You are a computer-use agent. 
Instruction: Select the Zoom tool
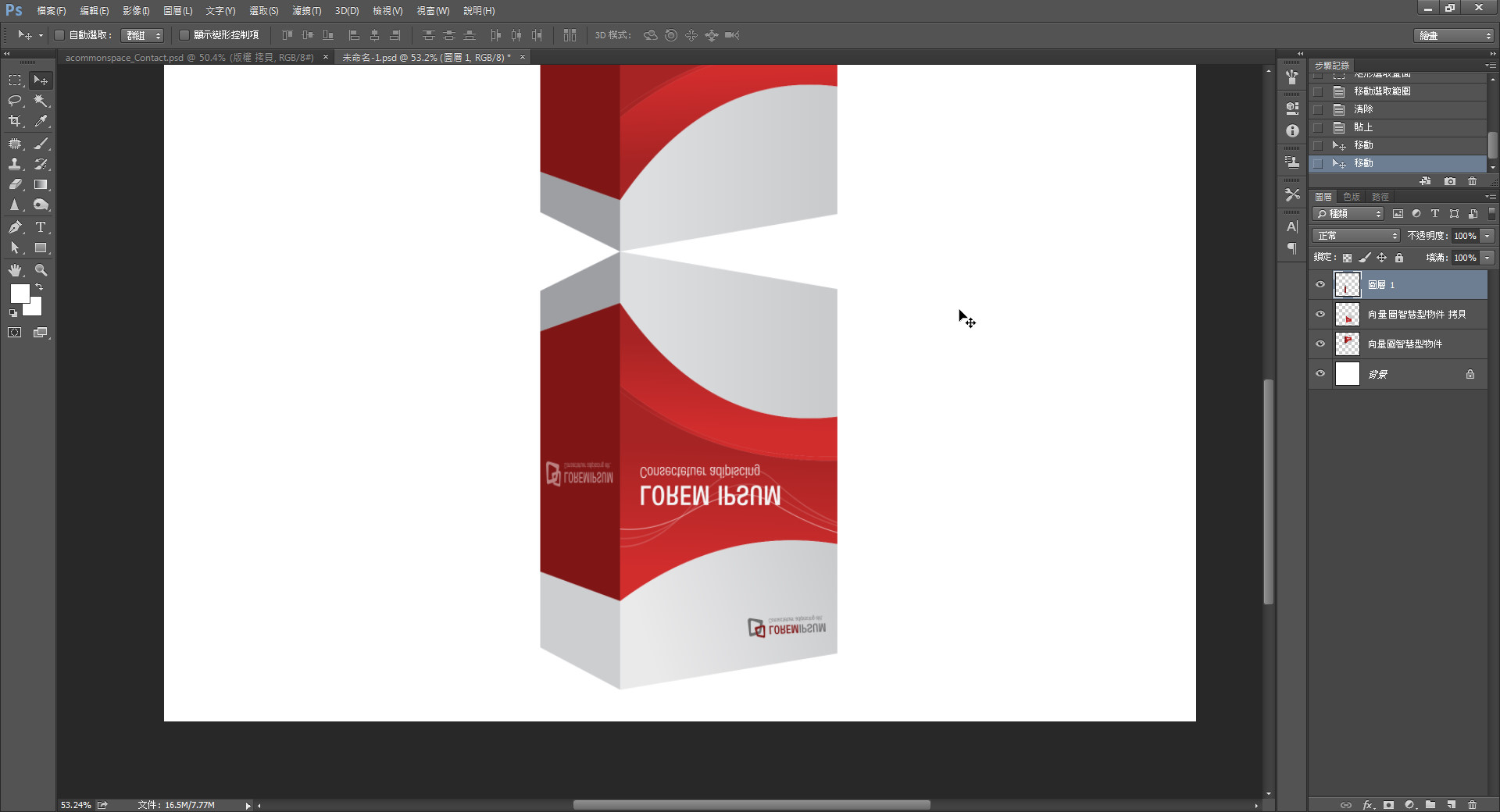pyautogui.click(x=41, y=270)
